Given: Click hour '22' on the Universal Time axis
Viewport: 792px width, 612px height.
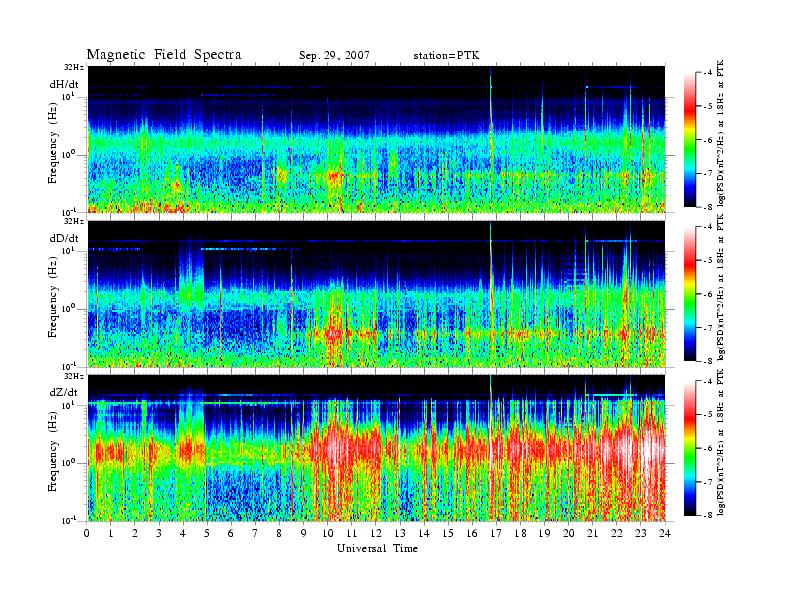Looking at the screenshot, I should click(x=617, y=533).
